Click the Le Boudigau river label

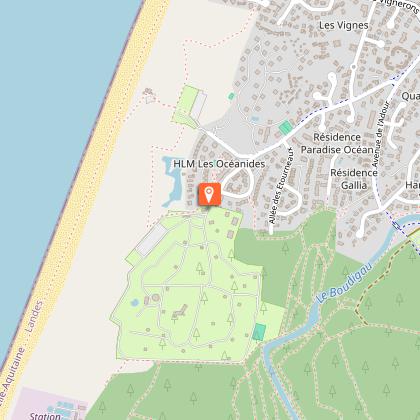tap(340, 287)
